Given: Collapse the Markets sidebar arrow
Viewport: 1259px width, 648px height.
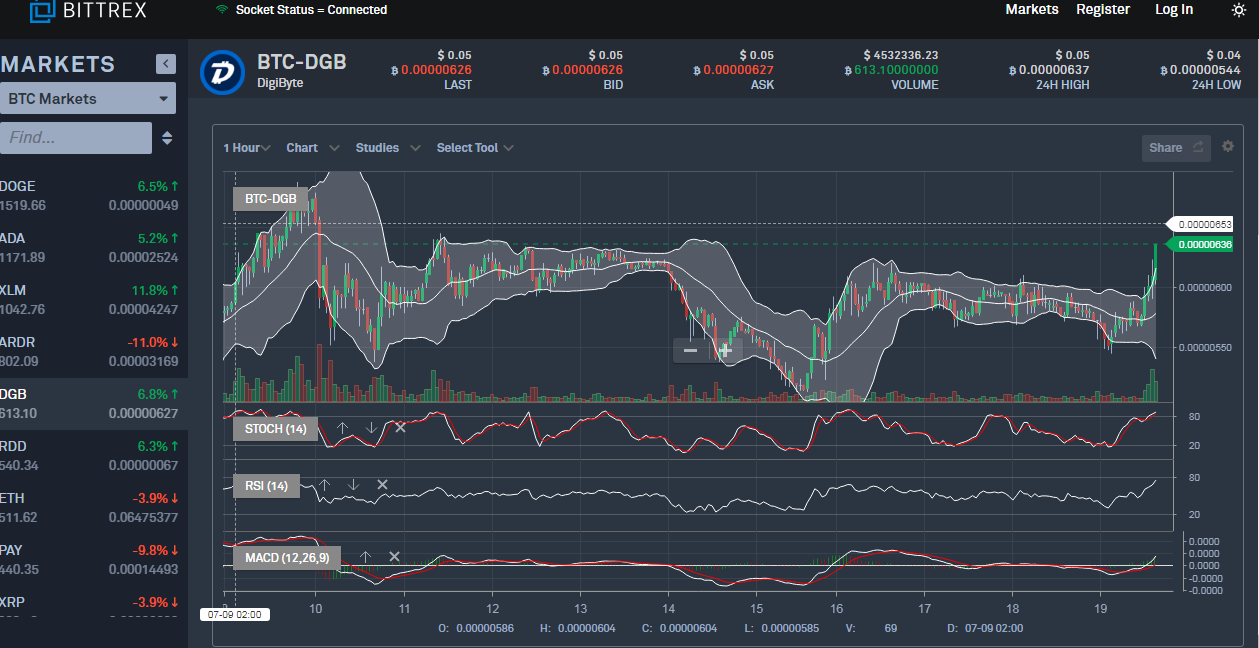Looking at the screenshot, I should click(x=166, y=64).
